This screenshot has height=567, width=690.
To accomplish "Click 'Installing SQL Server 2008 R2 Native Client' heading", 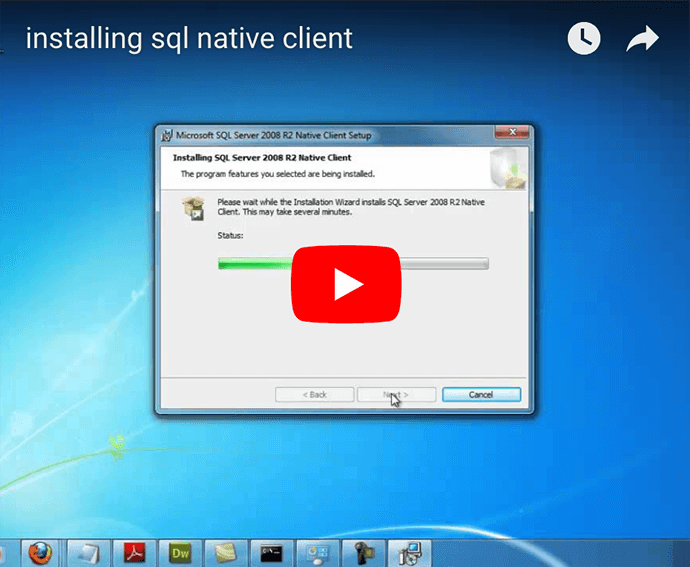I will click(x=262, y=158).
